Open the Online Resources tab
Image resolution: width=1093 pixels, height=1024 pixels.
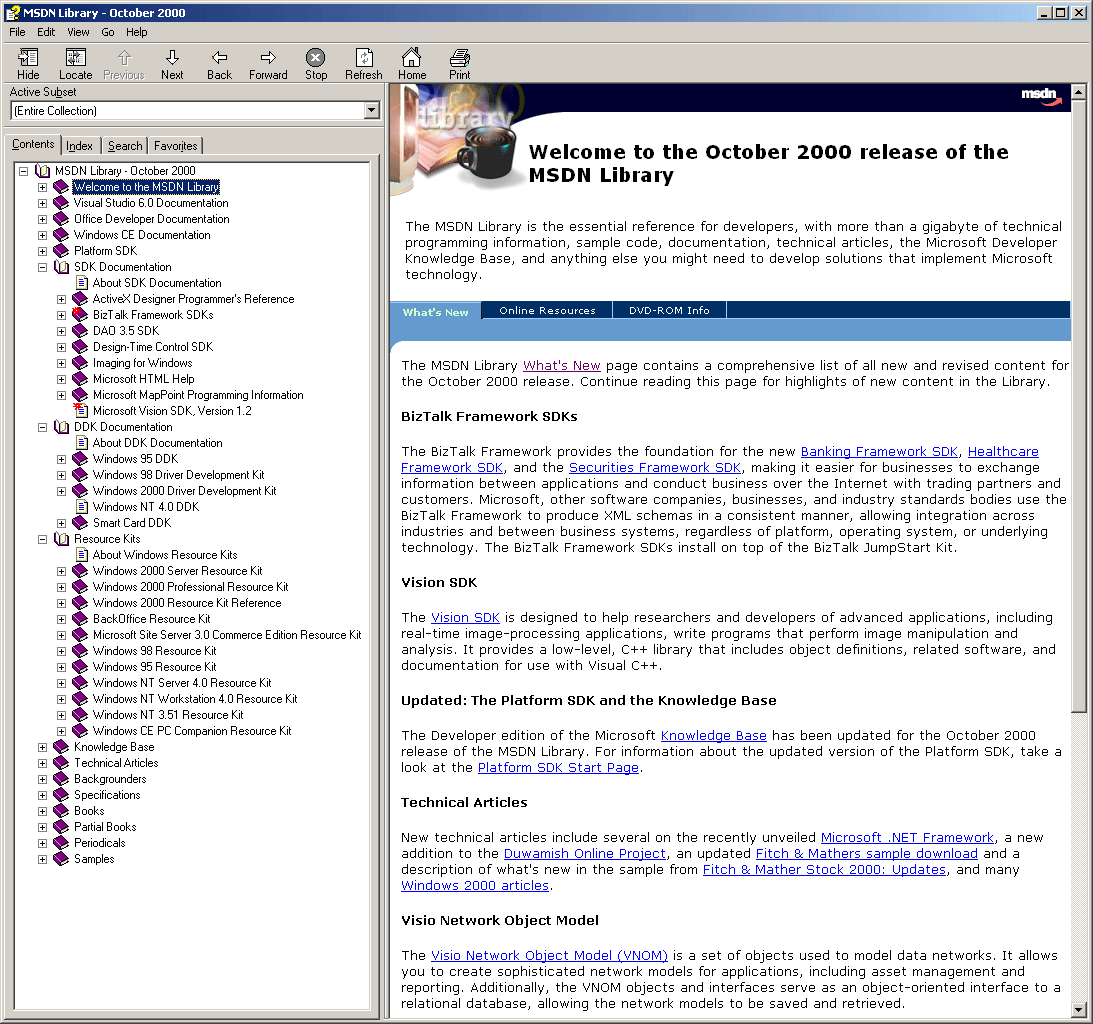(547, 310)
